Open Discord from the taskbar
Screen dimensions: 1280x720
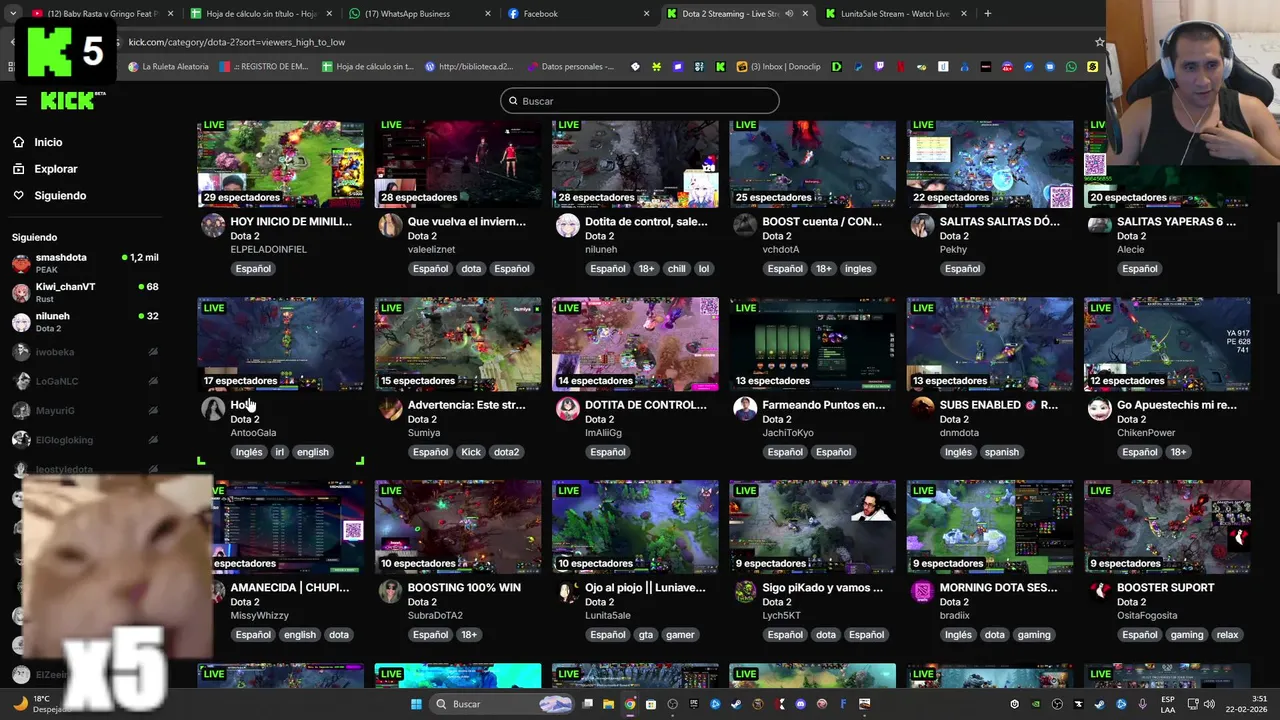(800, 704)
